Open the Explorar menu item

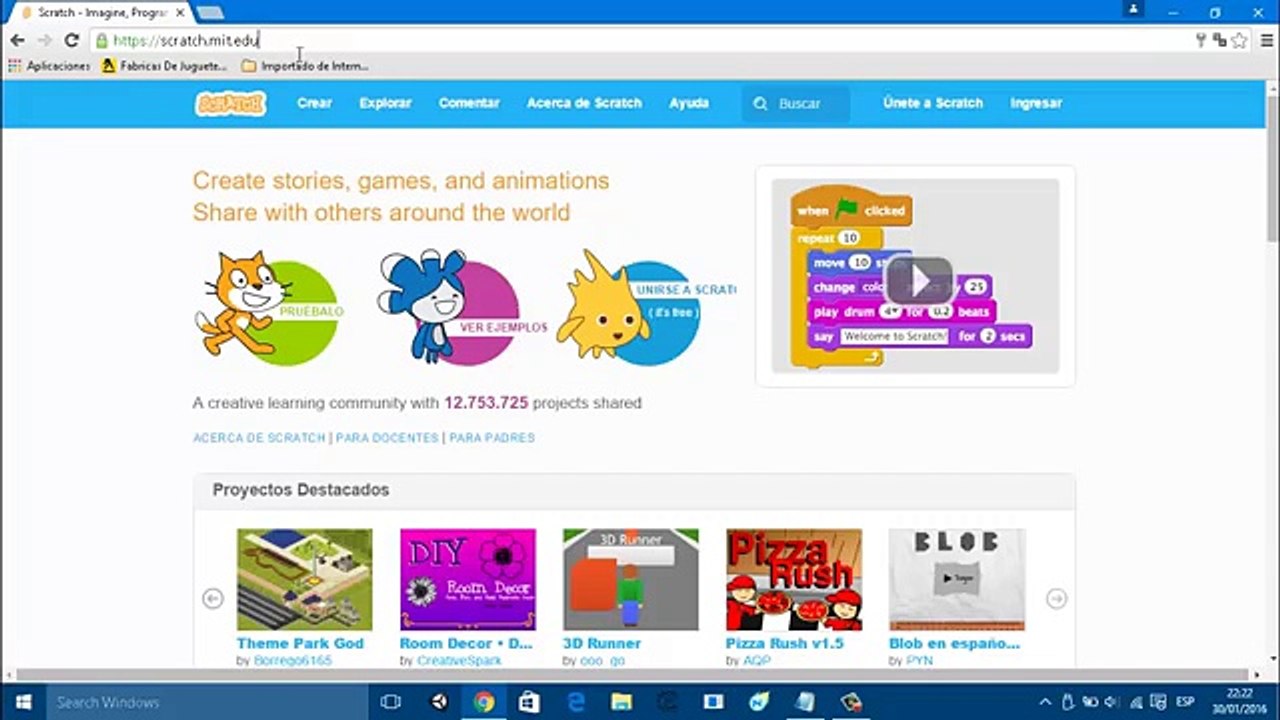(385, 103)
